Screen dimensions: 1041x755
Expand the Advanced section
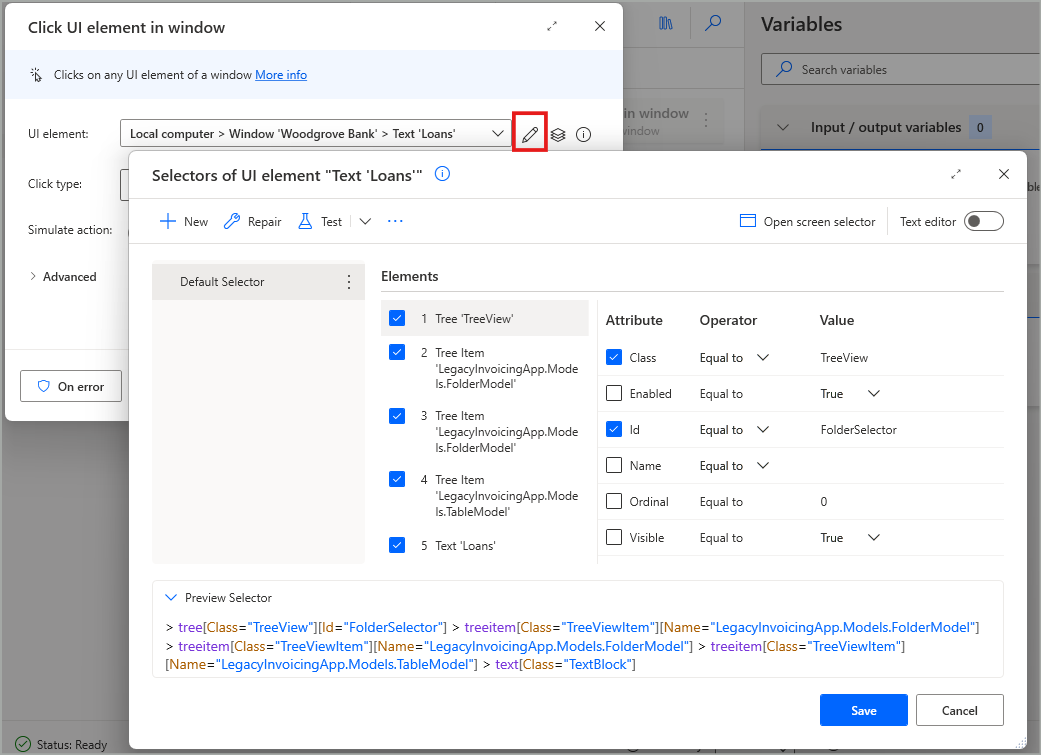(x=64, y=276)
